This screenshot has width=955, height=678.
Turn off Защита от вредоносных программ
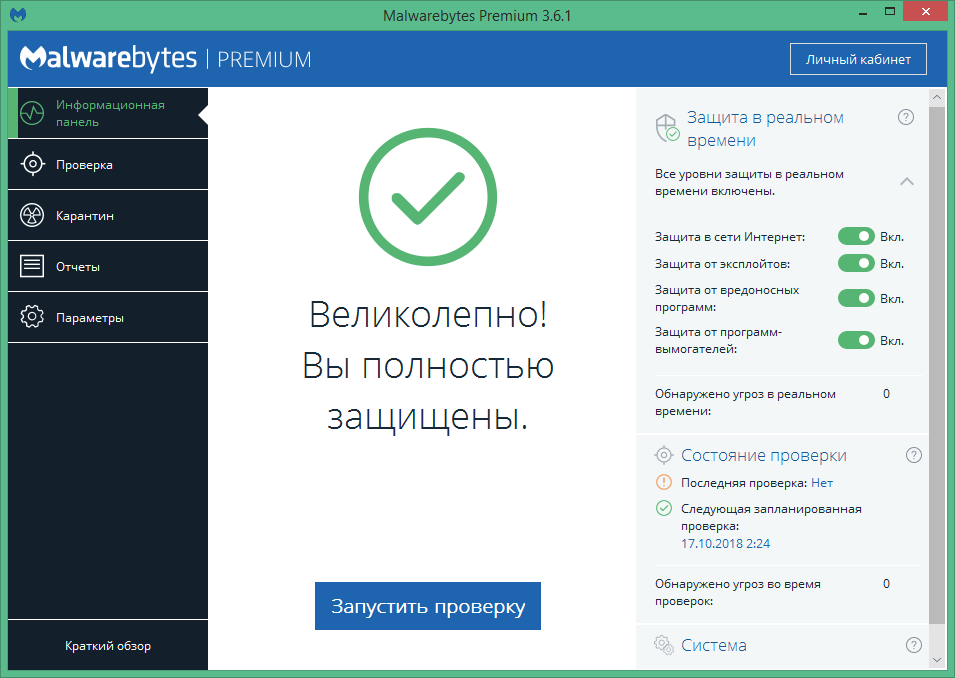(856, 298)
